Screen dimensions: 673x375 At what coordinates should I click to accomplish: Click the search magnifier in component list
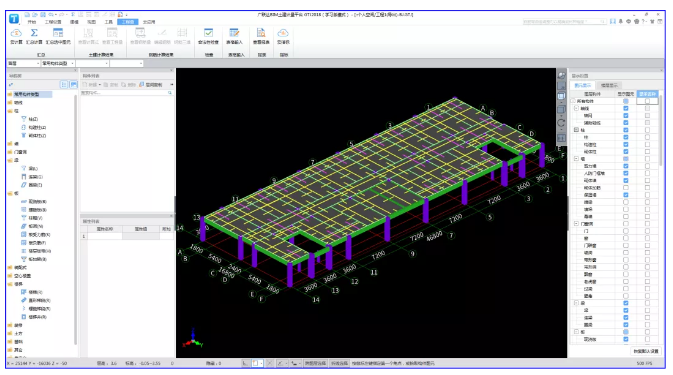coord(170,93)
